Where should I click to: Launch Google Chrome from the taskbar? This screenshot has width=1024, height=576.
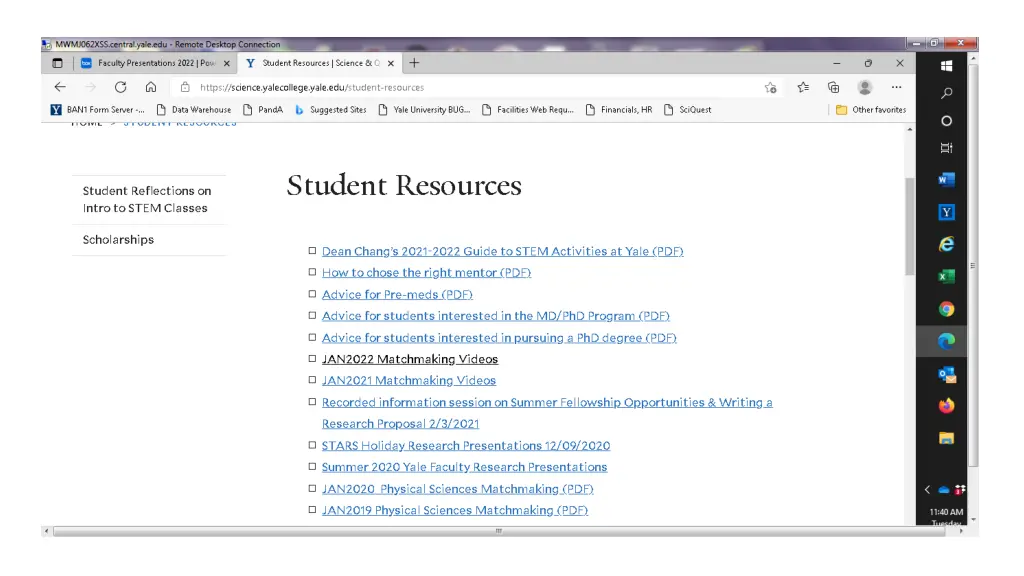(946, 309)
